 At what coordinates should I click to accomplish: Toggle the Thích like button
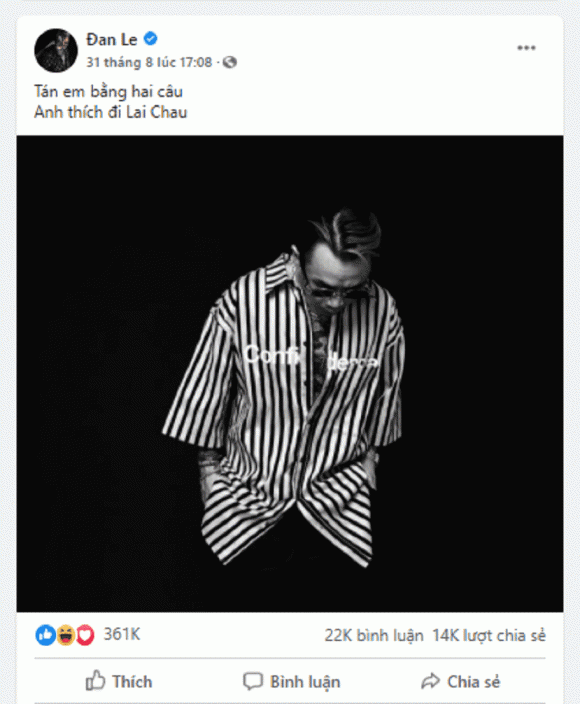tap(119, 681)
